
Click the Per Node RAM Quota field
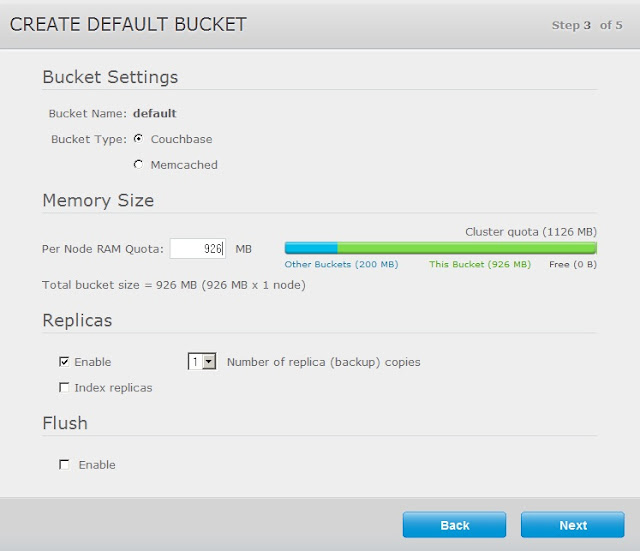[x=198, y=249]
